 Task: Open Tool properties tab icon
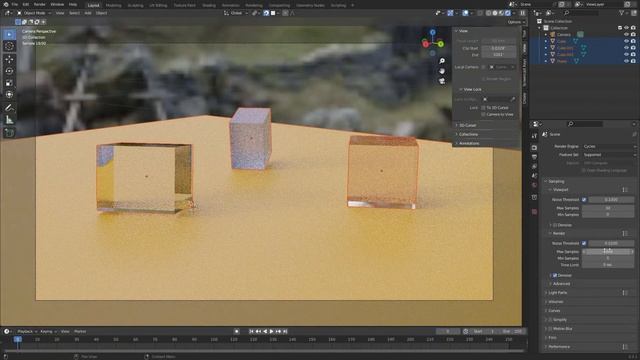point(534,136)
